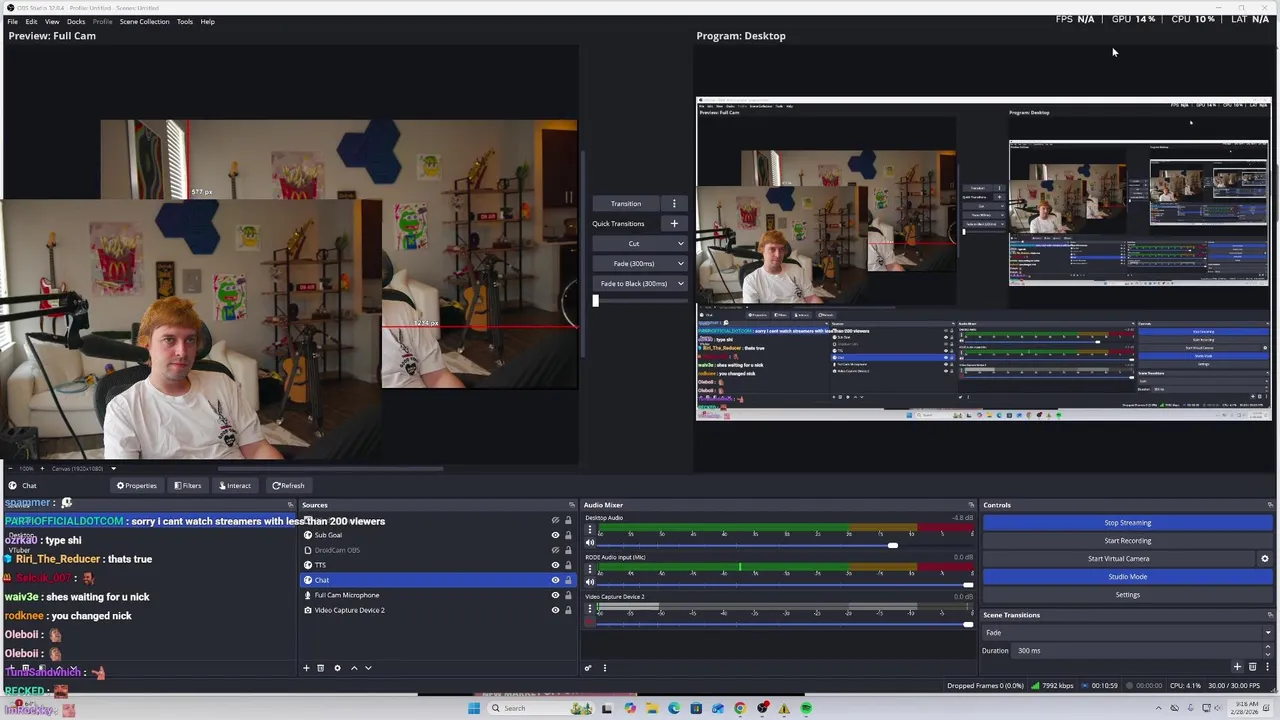Screen dimensions: 1280x720
Task: Remove selected source using the trash icon
Action: coord(321,668)
